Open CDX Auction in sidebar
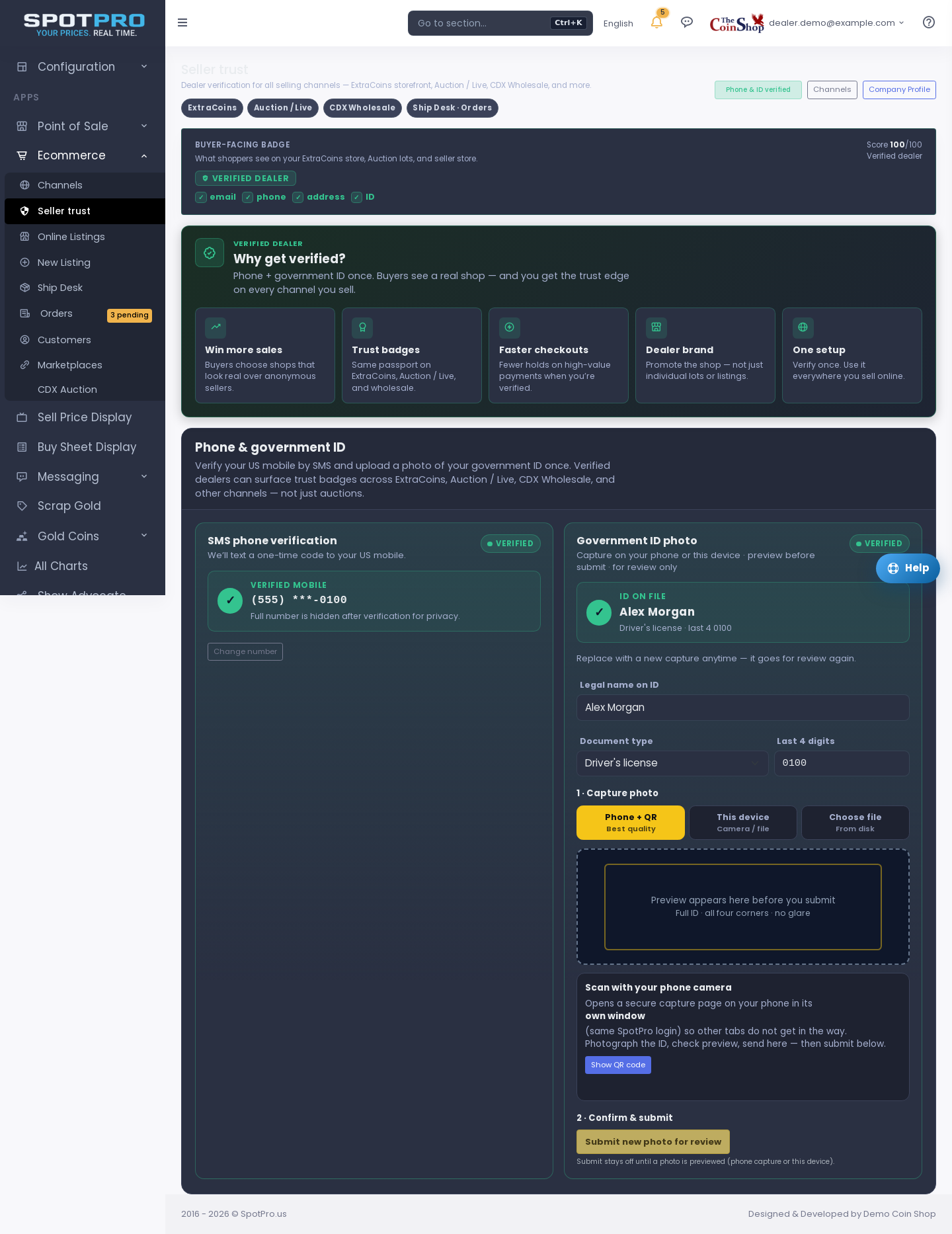Image resolution: width=952 pixels, height=1234 pixels. coord(67,390)
